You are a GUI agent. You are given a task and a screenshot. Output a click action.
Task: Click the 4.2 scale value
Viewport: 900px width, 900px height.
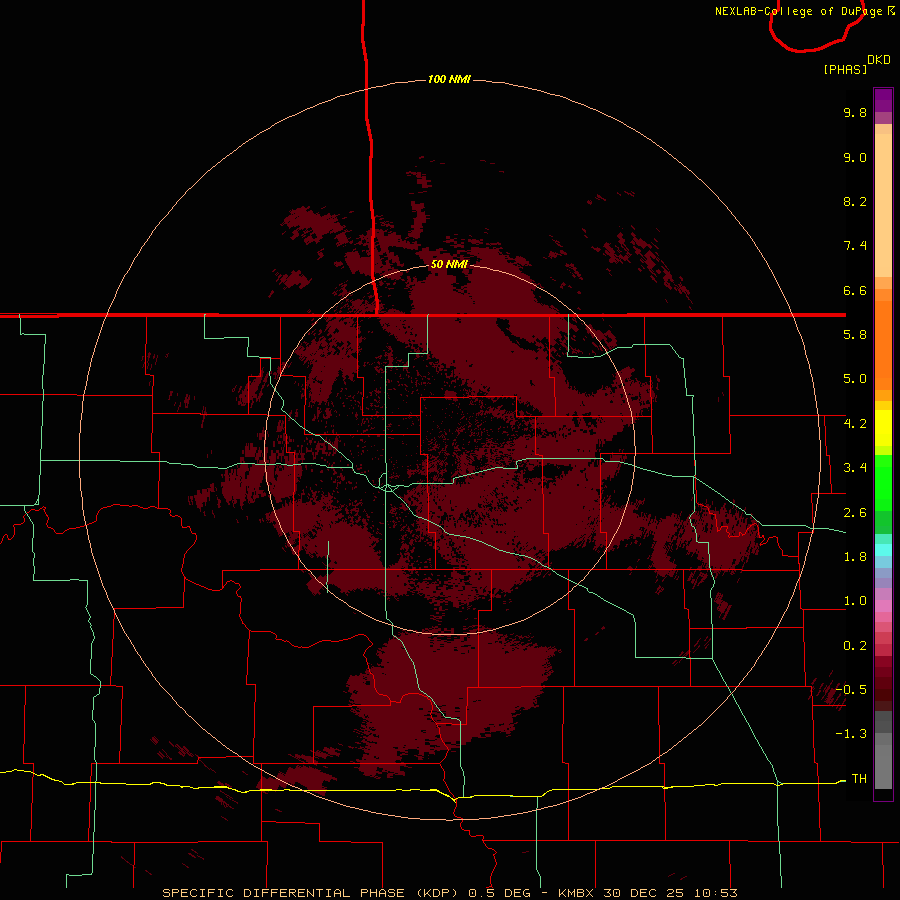coord(855,424)
